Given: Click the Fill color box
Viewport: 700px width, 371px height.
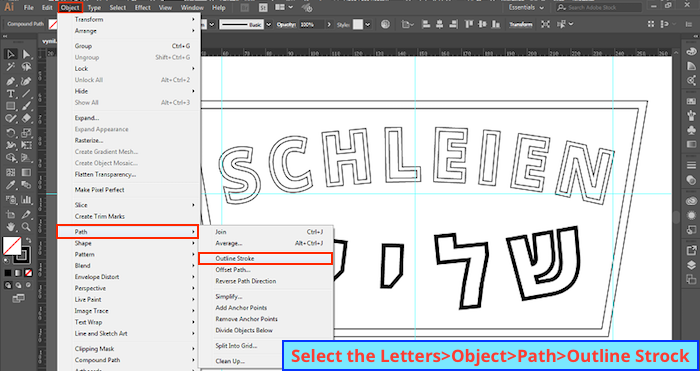Looking at the screenshot, I should [x=12, y=246].
